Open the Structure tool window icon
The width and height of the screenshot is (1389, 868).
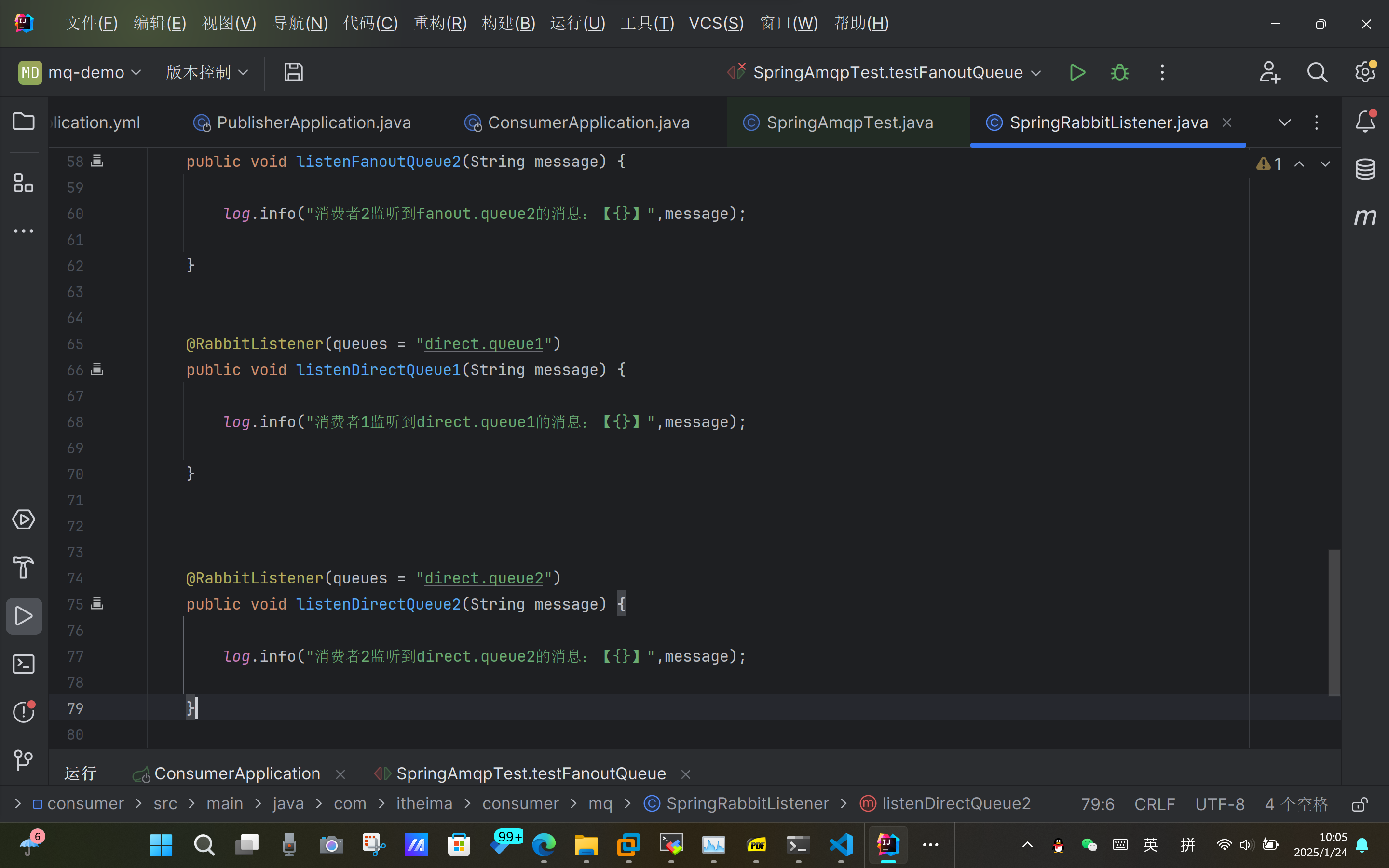click(x=24, y=183)
